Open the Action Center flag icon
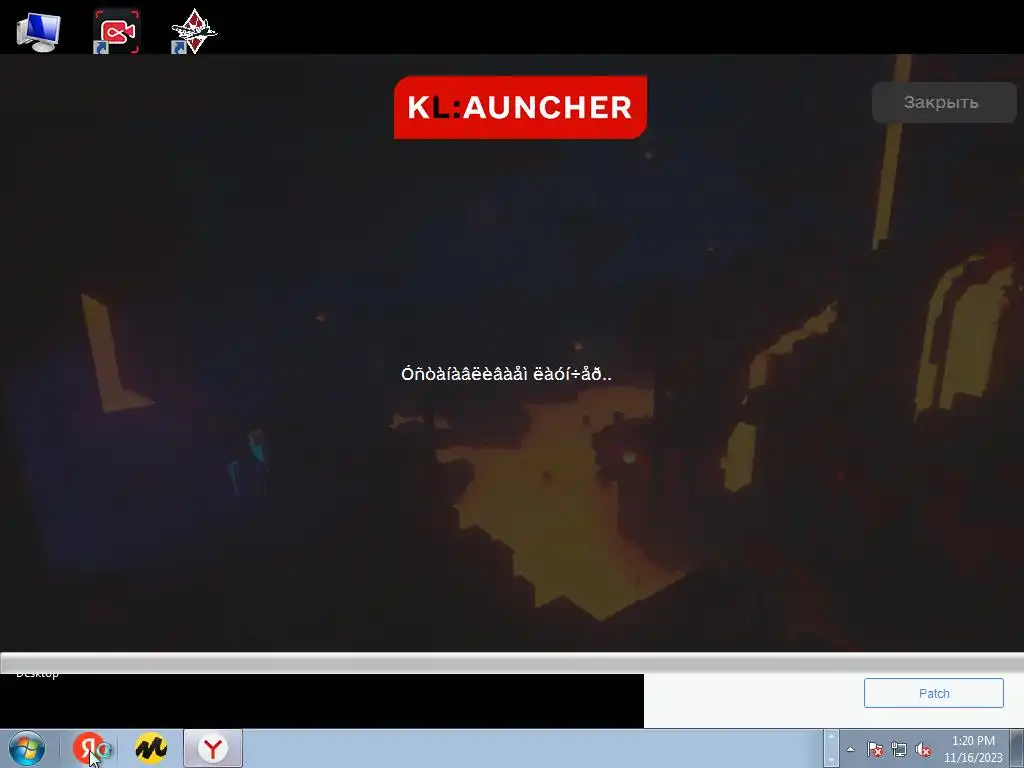Image resolution: width=1024 pixels, height=768 pixels. point(874,749)
